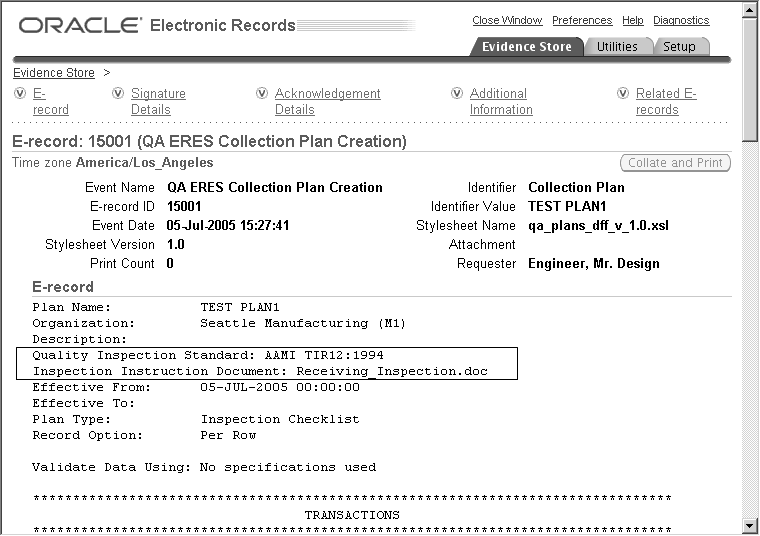Image resolution: width=760 pixels, height=536 pixels.
Task: Click the event date 05-Jul-2005 15:27:41
Action: tap(228, 225)
